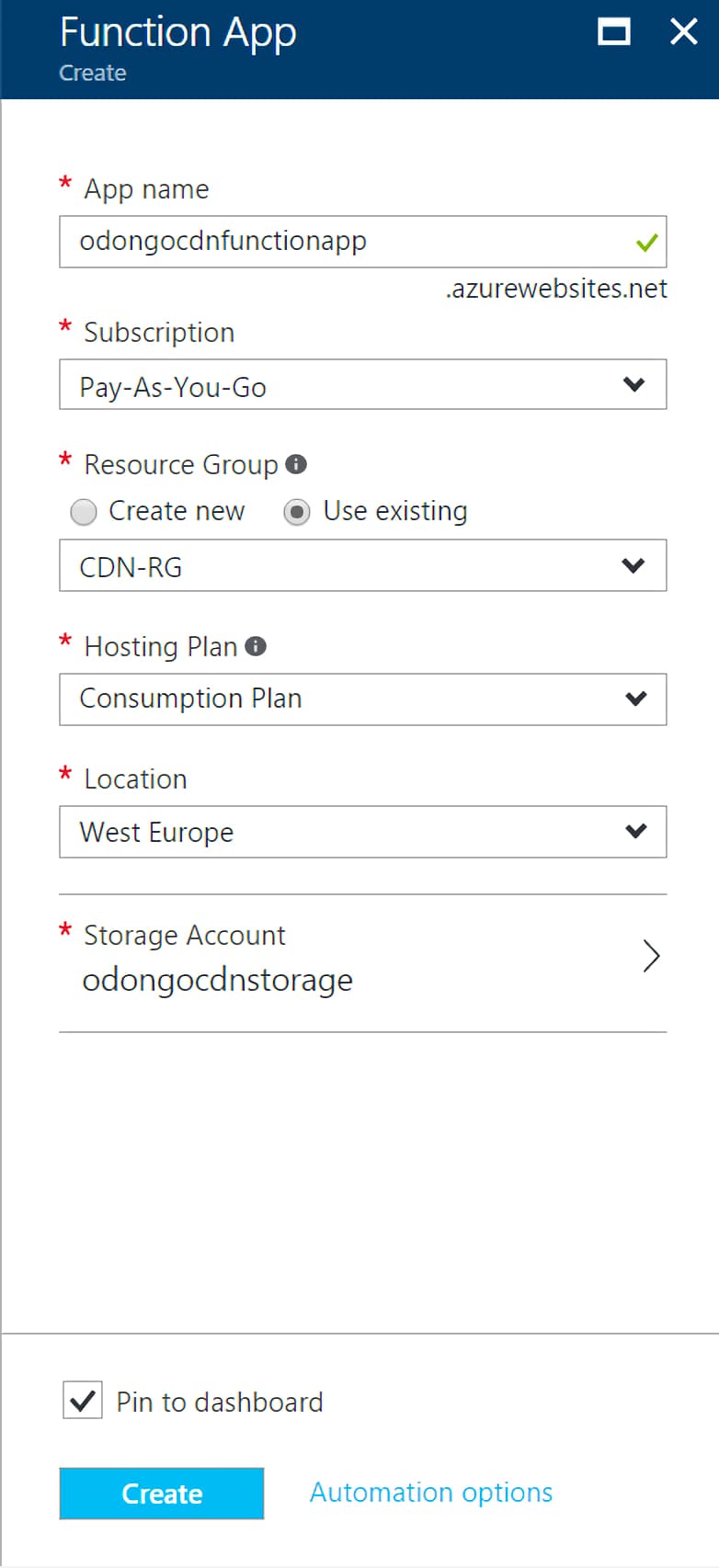The height and width of the screenshot is (1568, 719).
Task: Click the Location dropdown chevron
Action: [x=634, y=831]
